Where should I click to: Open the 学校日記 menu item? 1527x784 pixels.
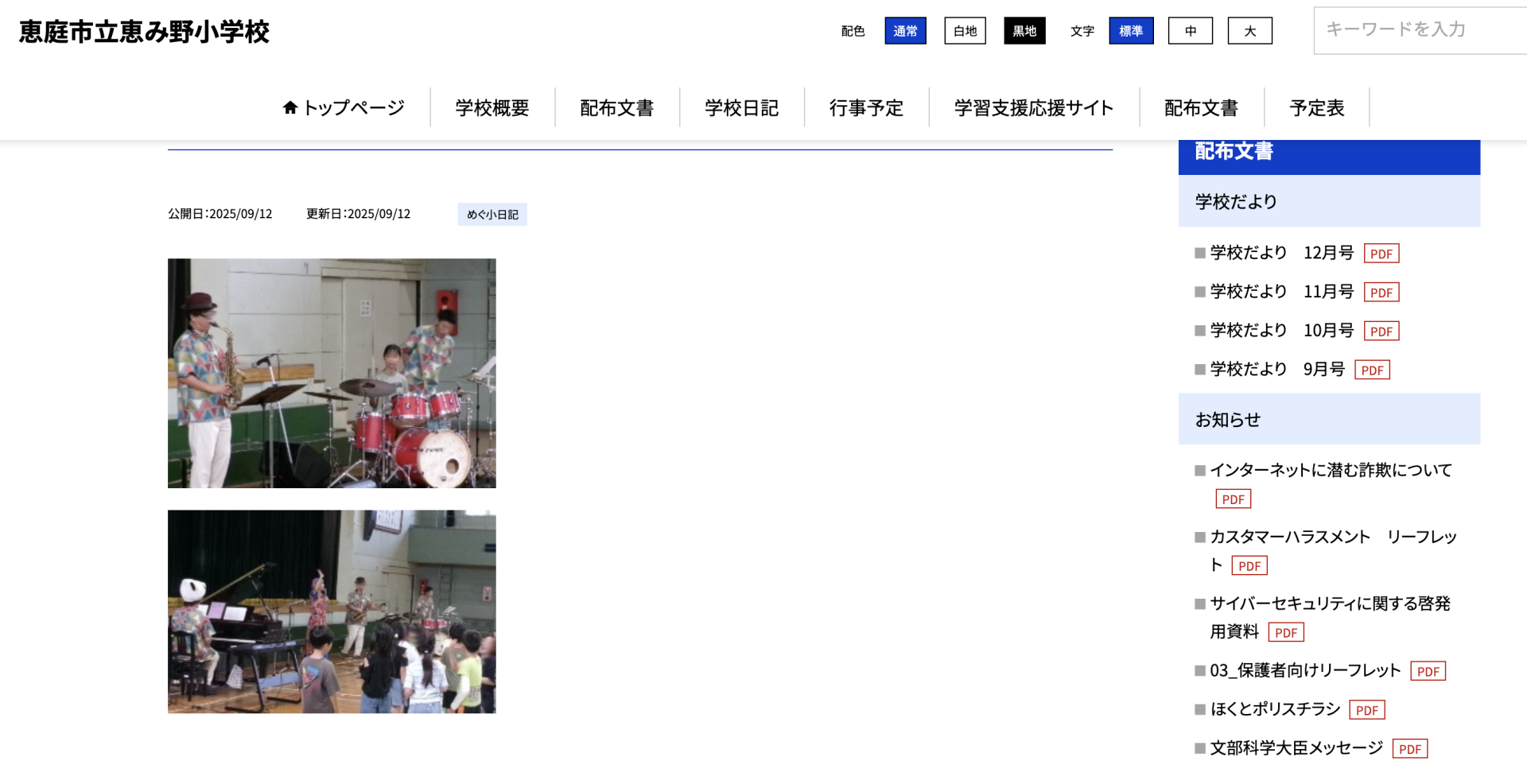tap(741, 108)
